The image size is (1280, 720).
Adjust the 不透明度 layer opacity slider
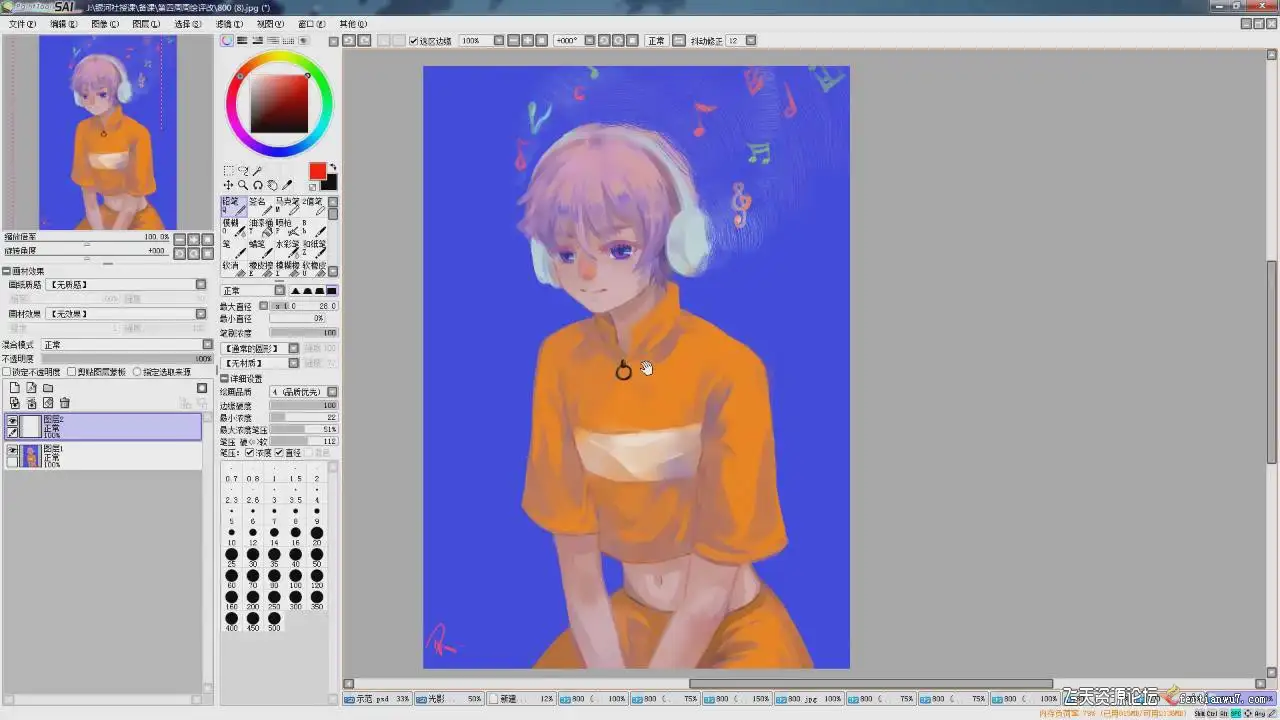pos(127,358)
